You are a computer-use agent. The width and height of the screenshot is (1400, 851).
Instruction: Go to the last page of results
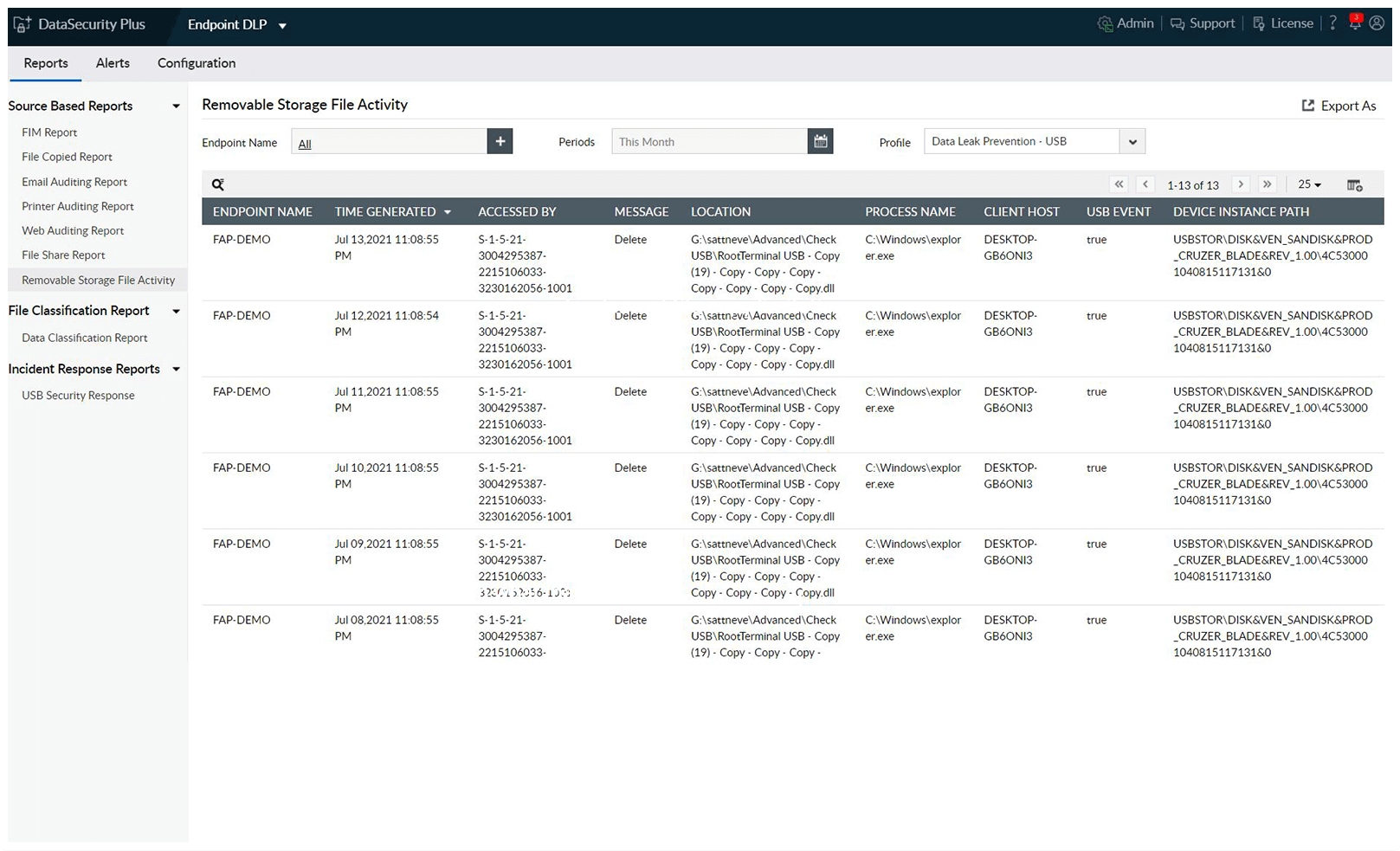point(1268,184)
